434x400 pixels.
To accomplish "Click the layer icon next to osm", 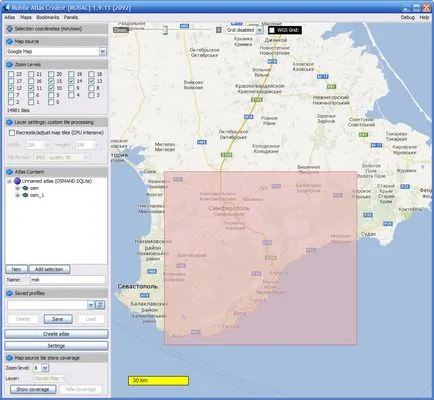I will pyautogui.click(x=25, y=188).
